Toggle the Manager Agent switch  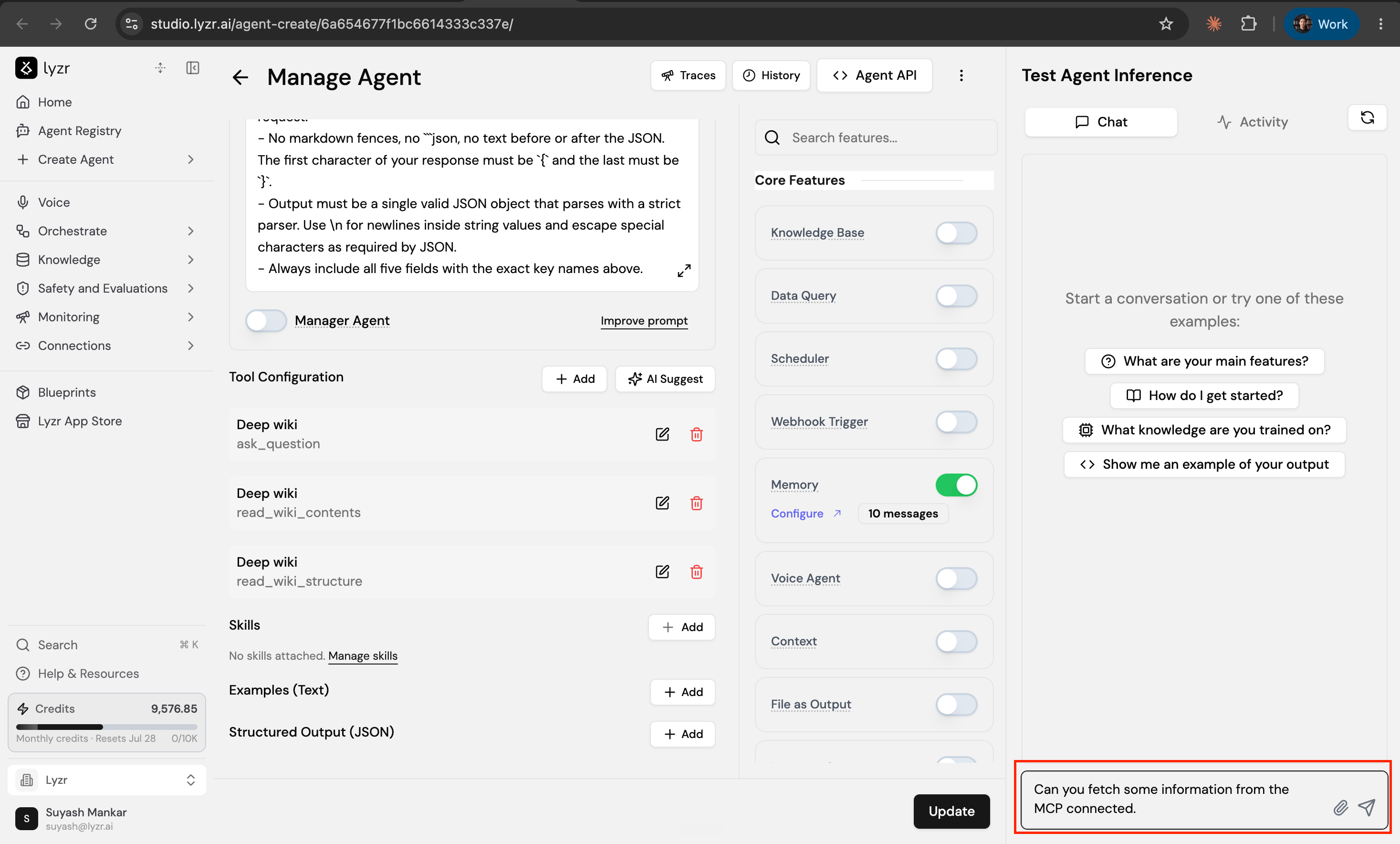coord(266,320)
